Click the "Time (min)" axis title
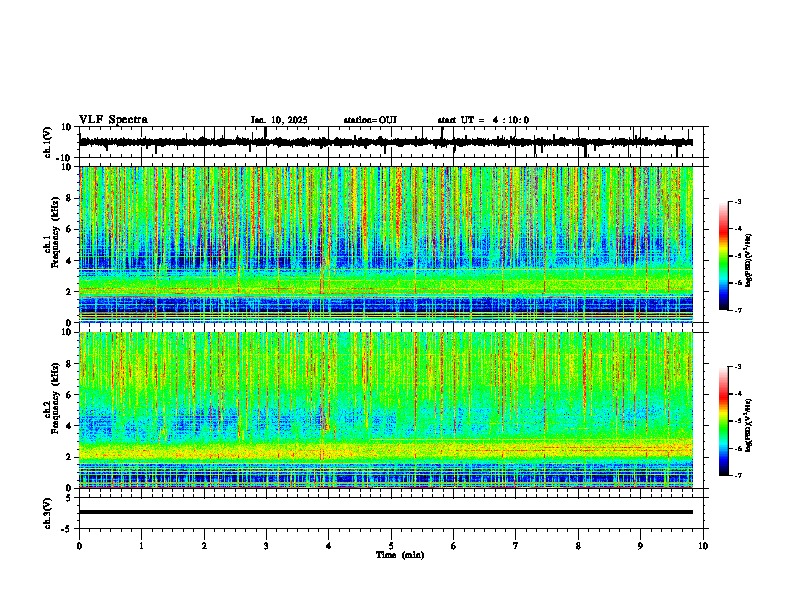The image size is (792, 612). coord(400,555)
